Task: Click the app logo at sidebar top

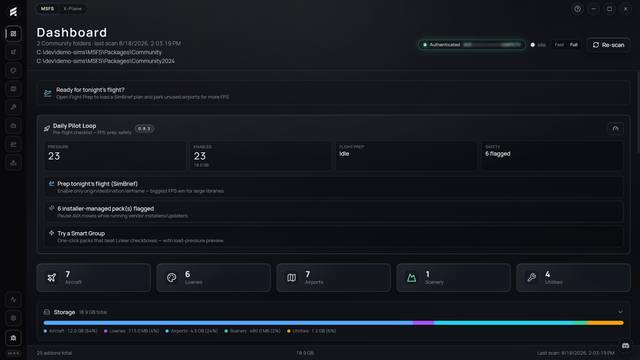Action: [x=13, y=11]
